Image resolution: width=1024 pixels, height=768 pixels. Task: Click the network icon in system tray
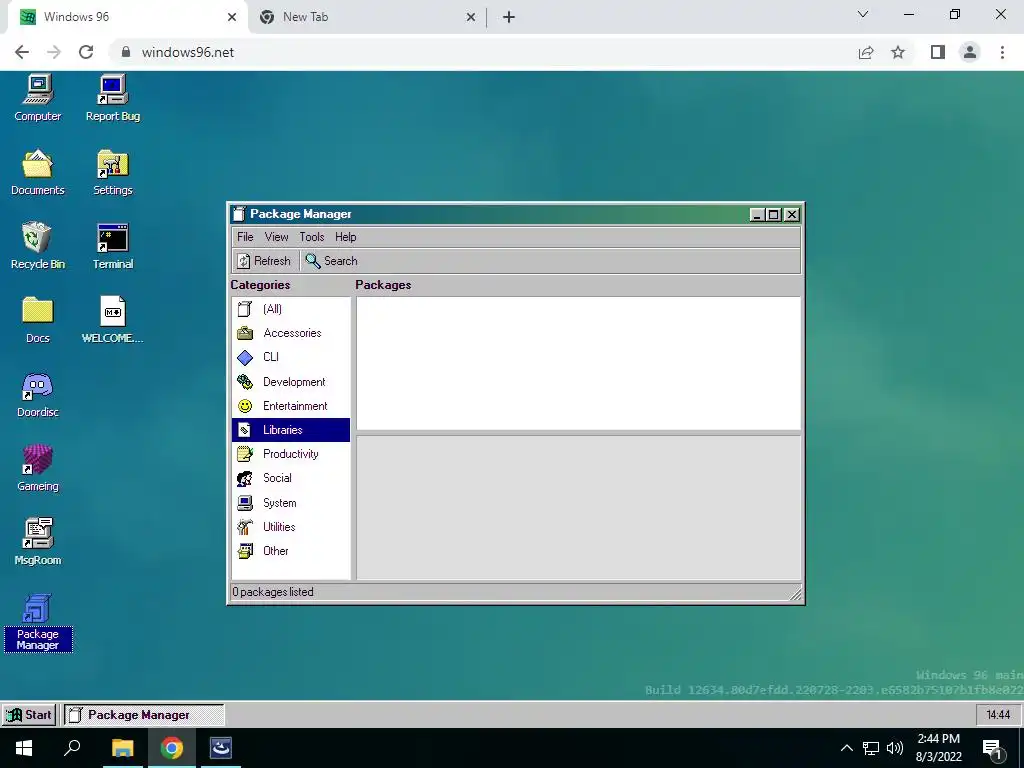click(x=871, y=748)
